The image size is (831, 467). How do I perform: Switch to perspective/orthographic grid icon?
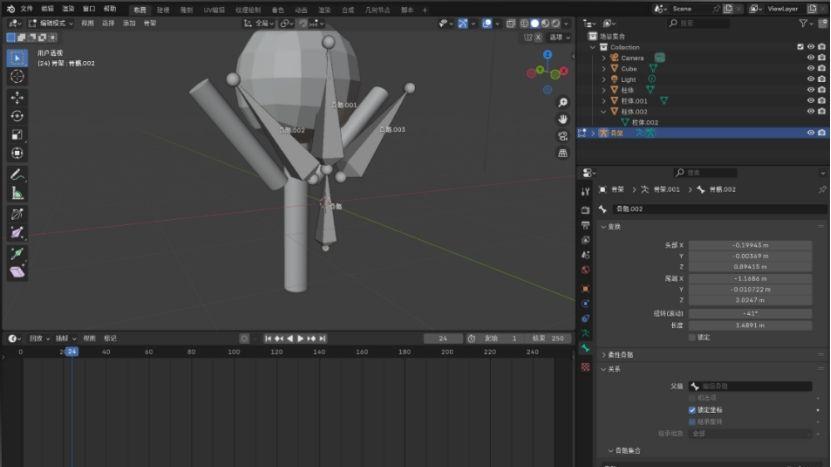click(x=563, y=153)
